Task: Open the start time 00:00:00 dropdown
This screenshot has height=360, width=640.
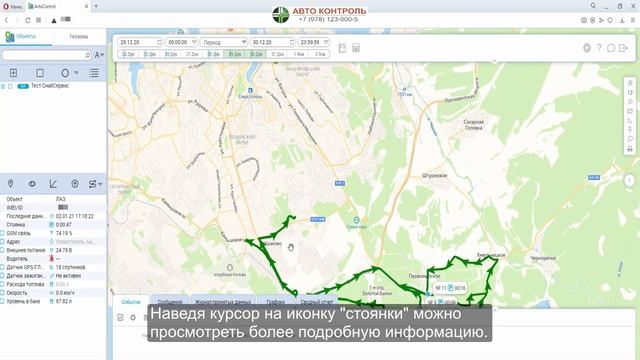Action: coord(182,42)
